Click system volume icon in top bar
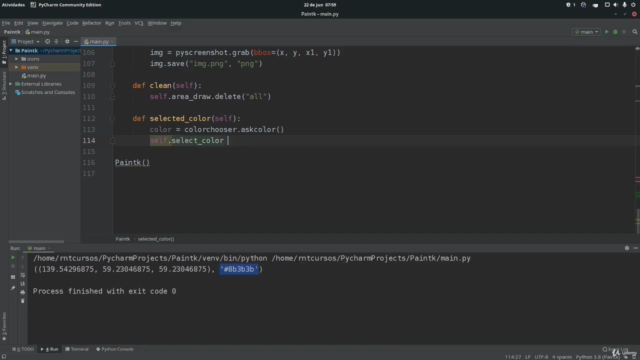The image size is (640, 360). pyautogui.click(x=616, y=5)
